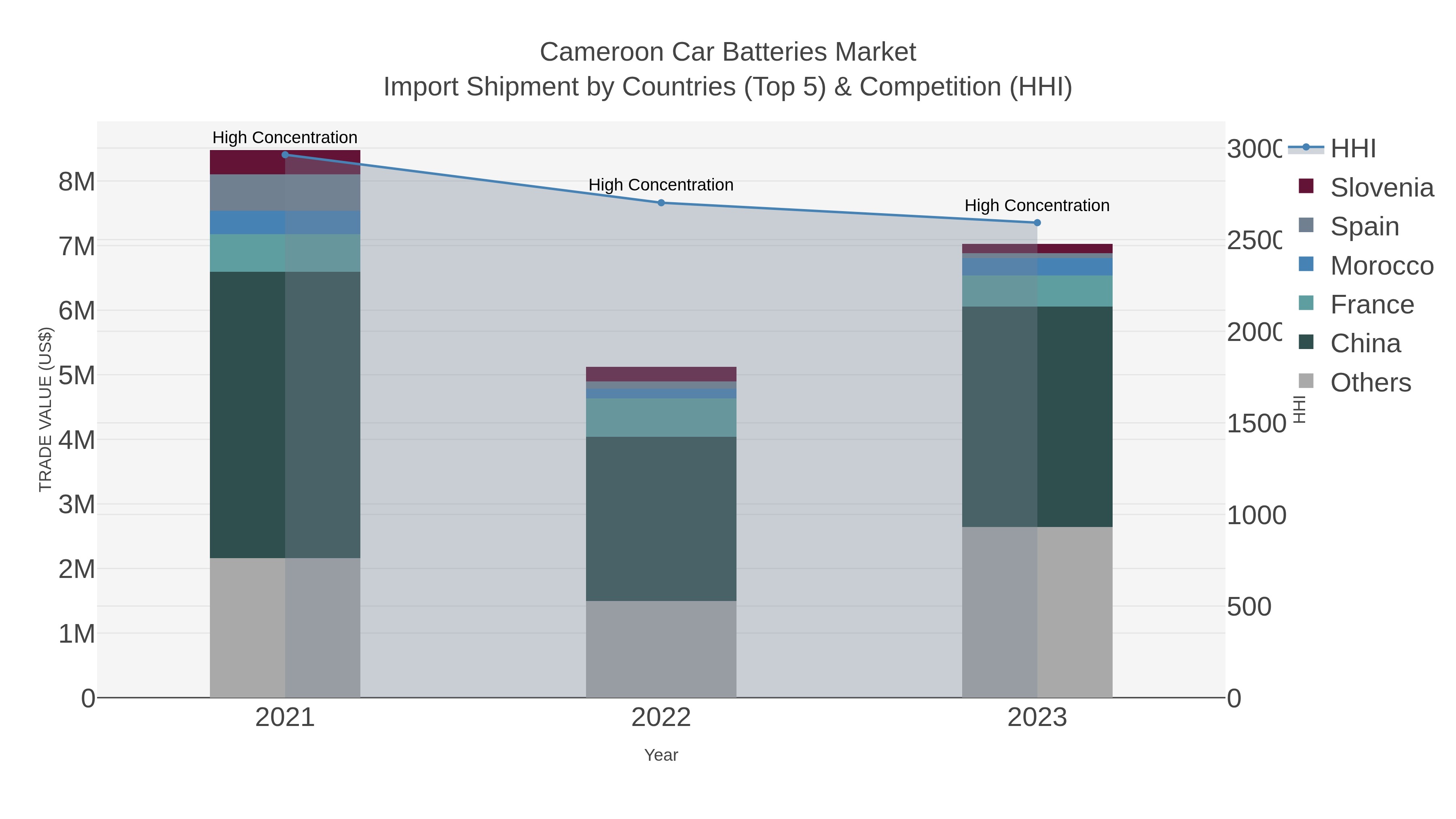Click the Year x-axis title
This screenshot has width=1456, height=819.
pos(661,755)
